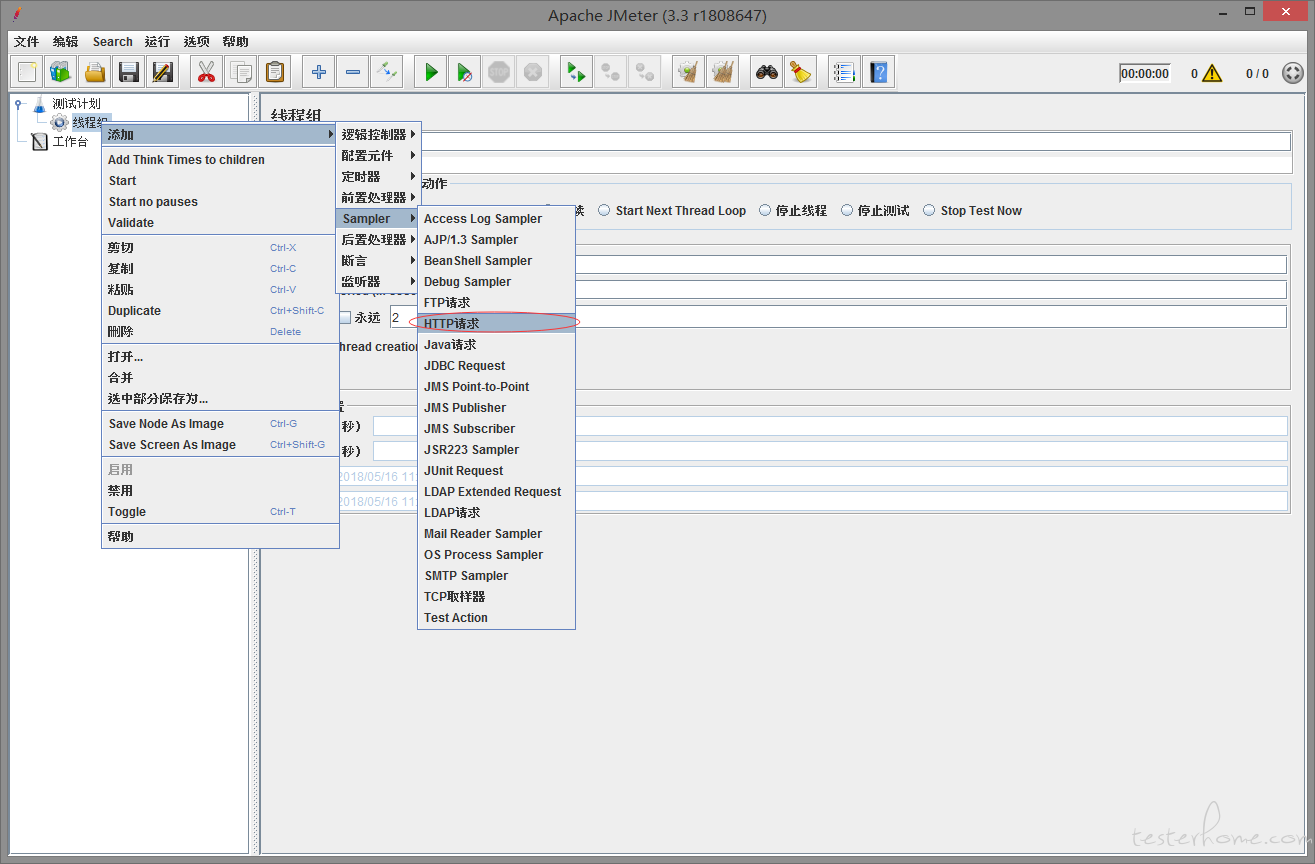Open the Function Helper list icon
Screen dimensions: 1315x864
[845, 72]
